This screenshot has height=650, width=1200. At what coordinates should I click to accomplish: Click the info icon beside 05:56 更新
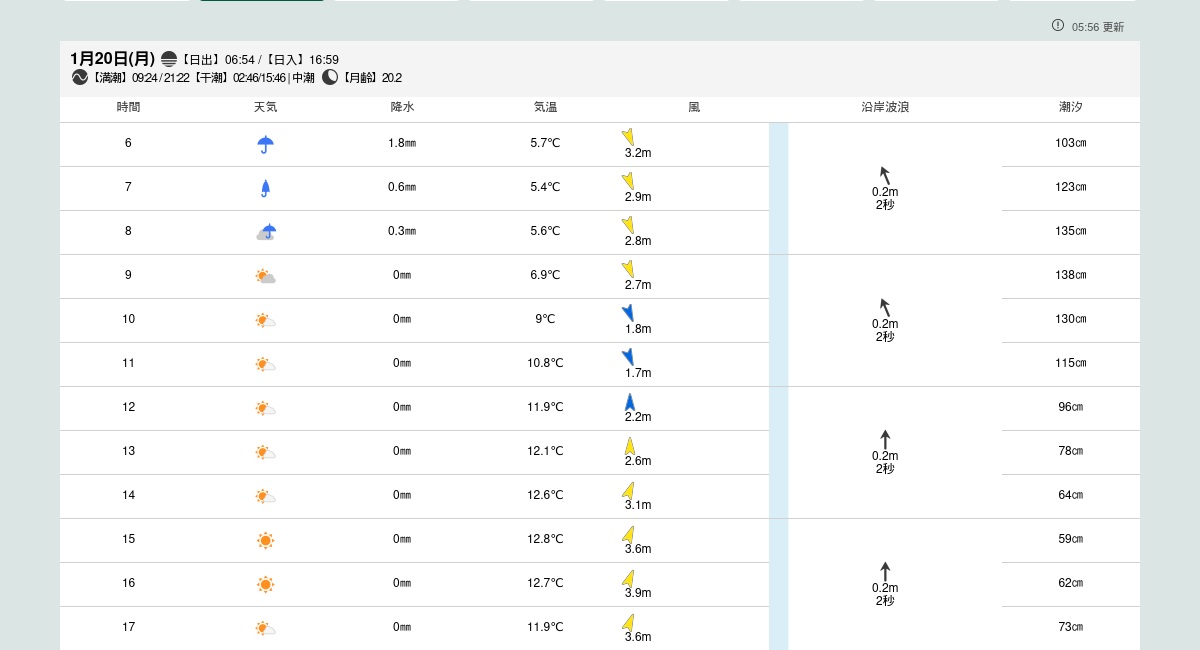point(1058,25)
